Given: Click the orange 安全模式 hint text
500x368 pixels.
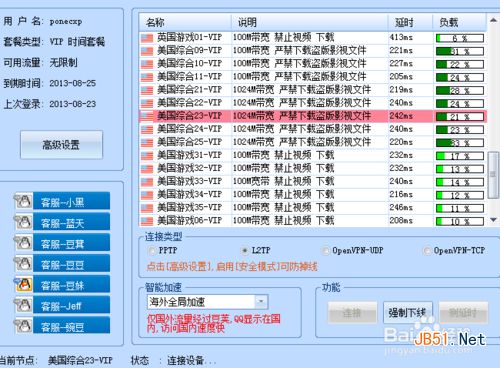Looking at the screenshot, I should coord(232,267).
